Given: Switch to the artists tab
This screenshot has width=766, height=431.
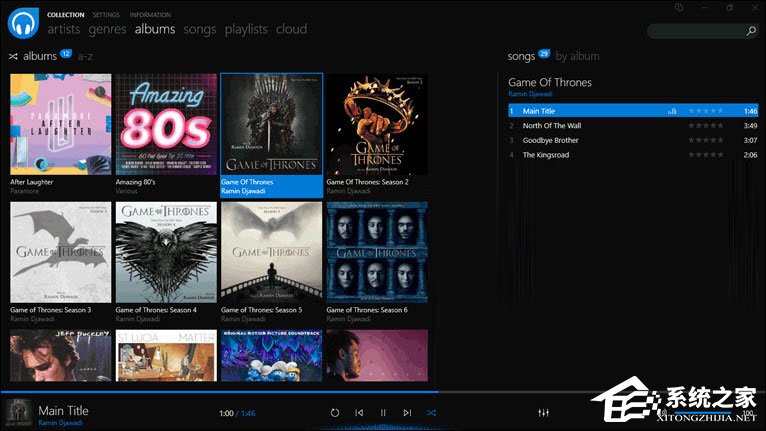Looking at the screenshot, I should tap(64, 30).
